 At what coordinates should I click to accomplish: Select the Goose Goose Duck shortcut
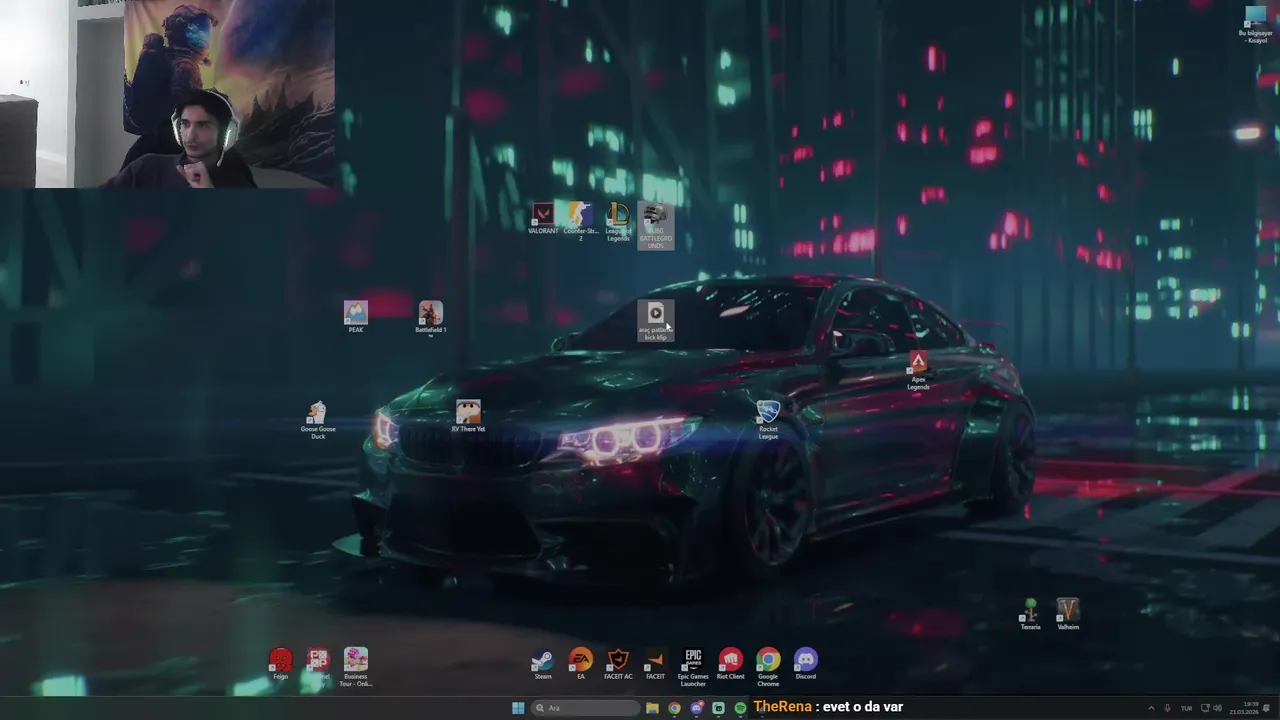(x=318, y=420)
